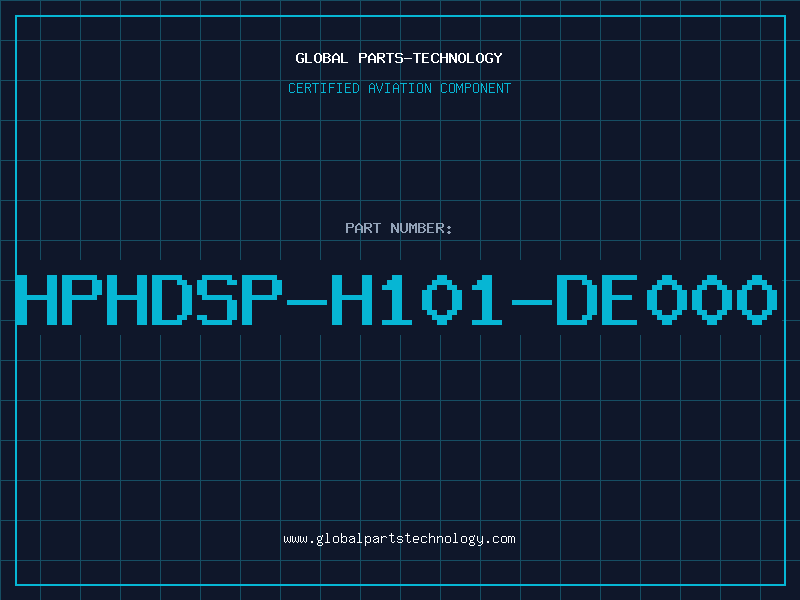Click the PART NUMBER: label

pos(398,228)
